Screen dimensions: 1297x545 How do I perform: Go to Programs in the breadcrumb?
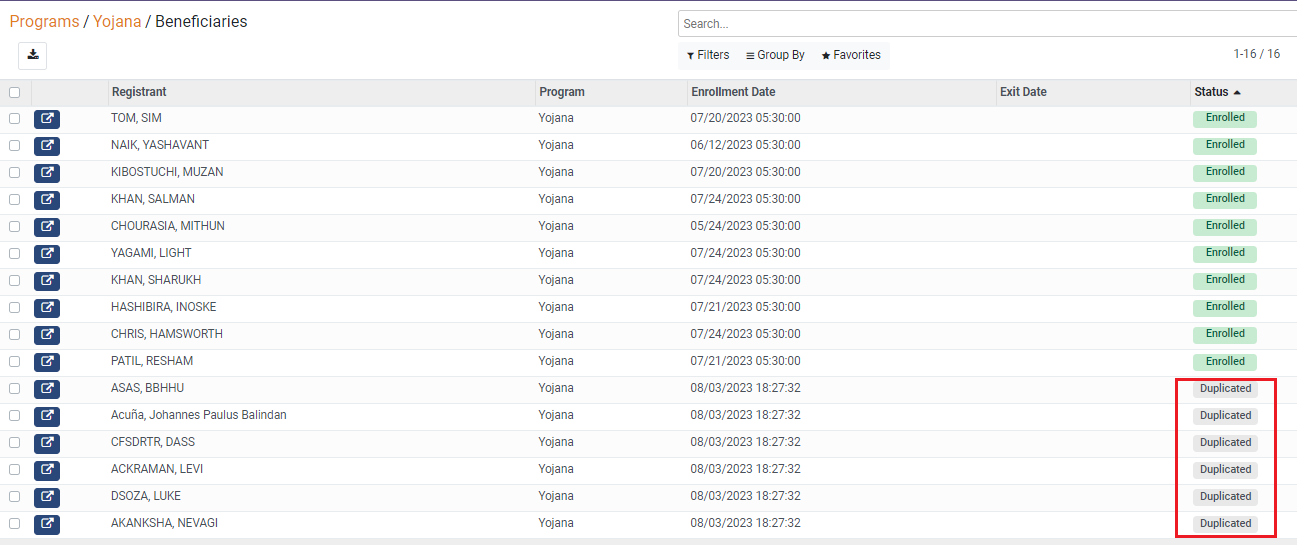click(44, 21)
